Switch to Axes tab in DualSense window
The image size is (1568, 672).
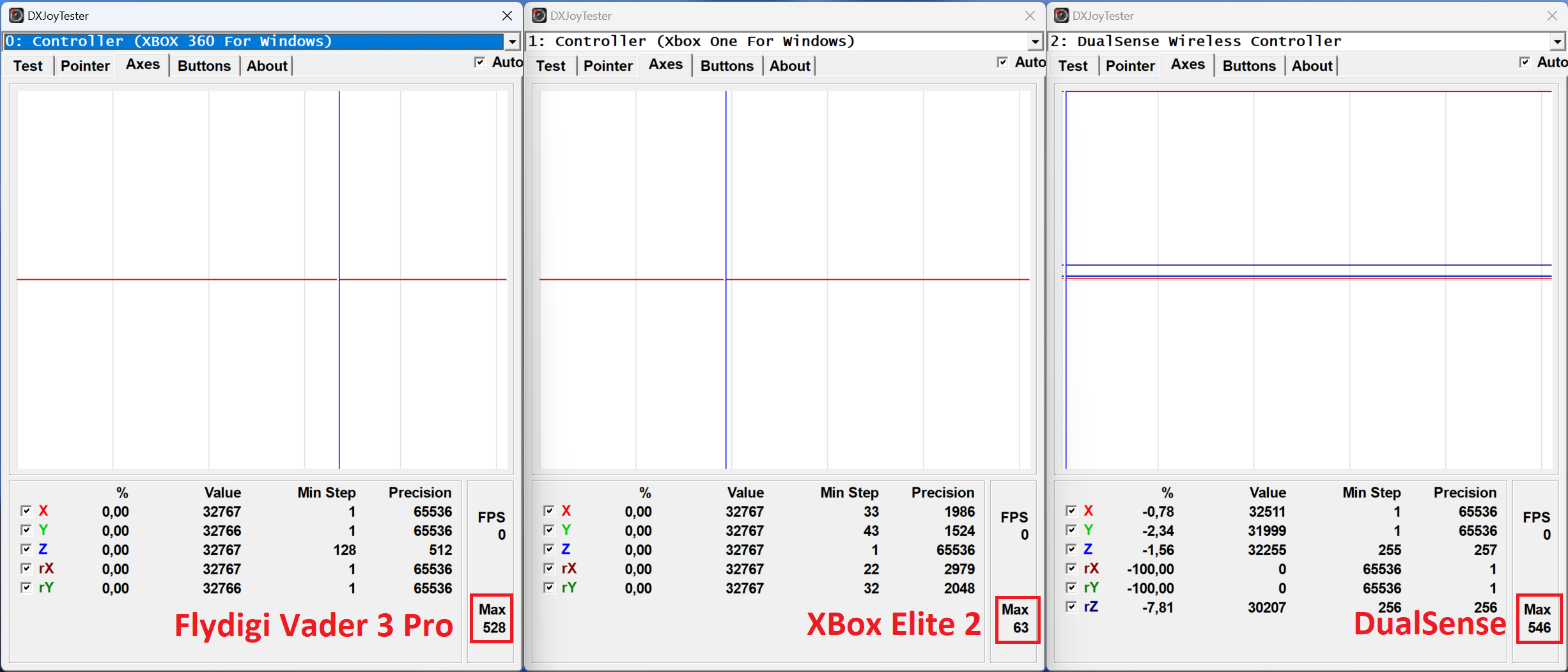pyautogui.click(x=1188, y=65)
